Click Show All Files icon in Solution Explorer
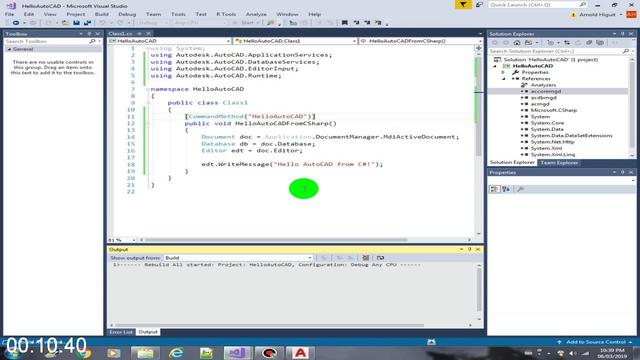Viewport: 640px width, 360px height. coord(600,42)
